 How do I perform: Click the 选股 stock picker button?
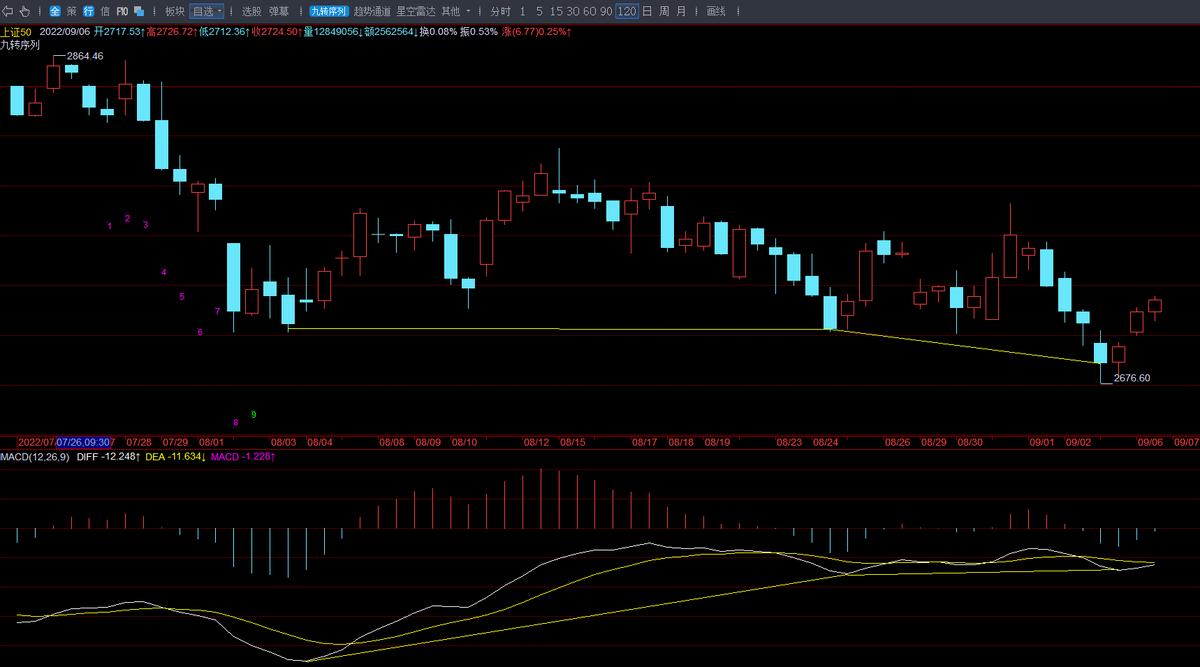pyautogui.click(x=252, y=11)
